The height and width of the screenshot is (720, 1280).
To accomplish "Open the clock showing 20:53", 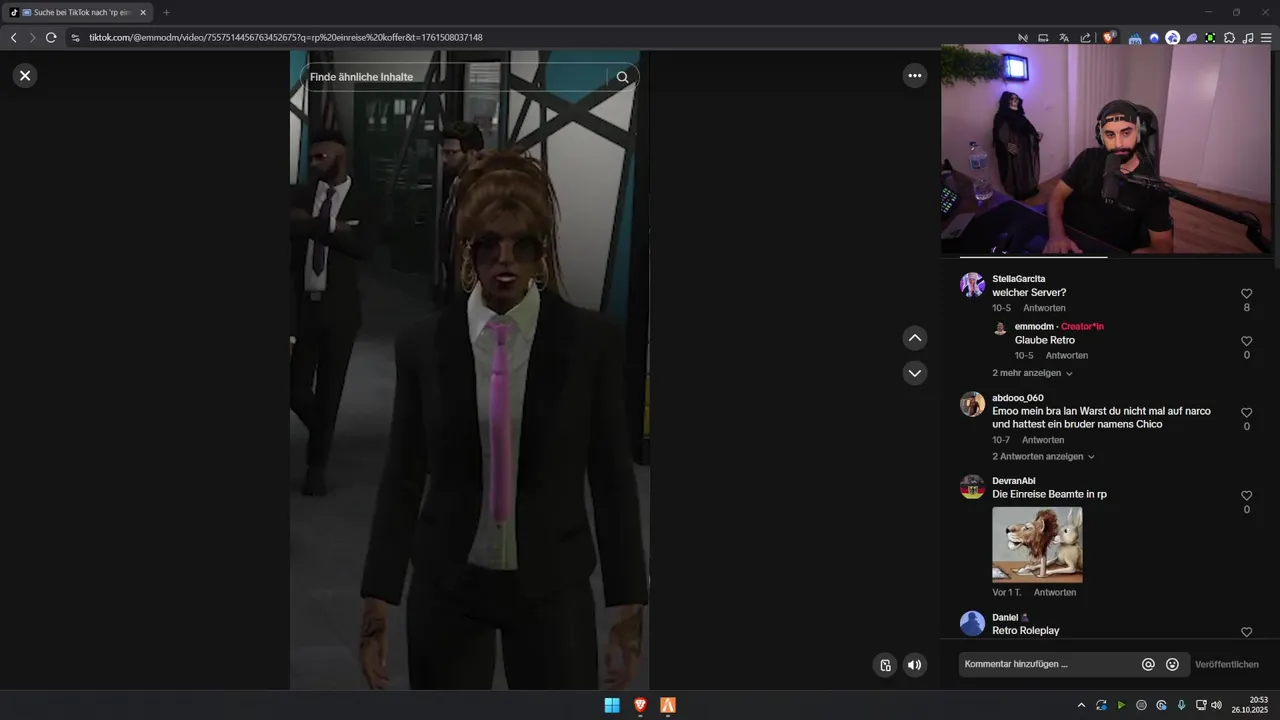I will coord(1250,705).
